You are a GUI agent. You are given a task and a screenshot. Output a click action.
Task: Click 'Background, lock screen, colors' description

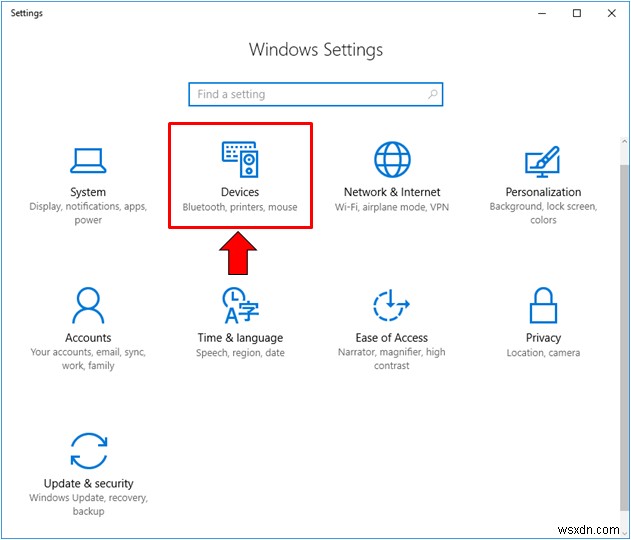click(x=543, y=213)
